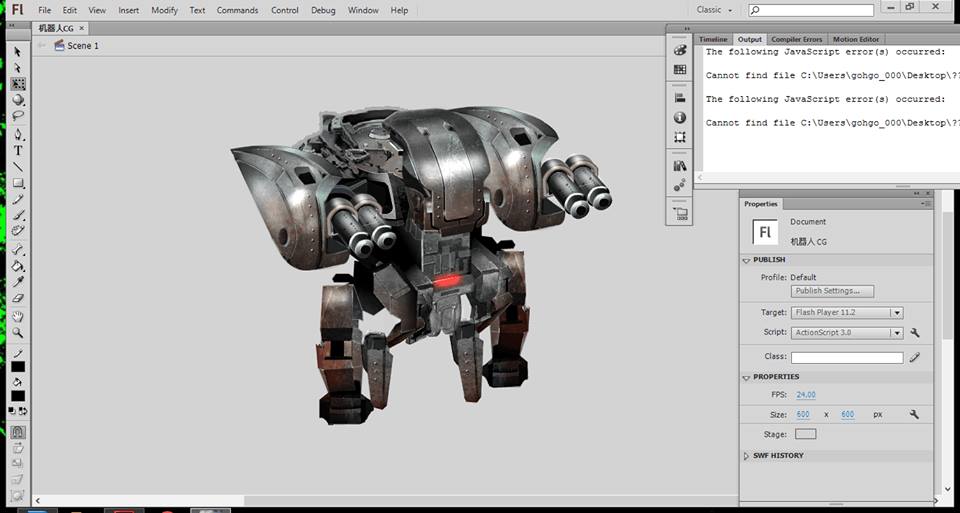The width and height of the screenshot is (960, 513).
Task: Select the Free Transform tool
Action: (x=18, y=84)
